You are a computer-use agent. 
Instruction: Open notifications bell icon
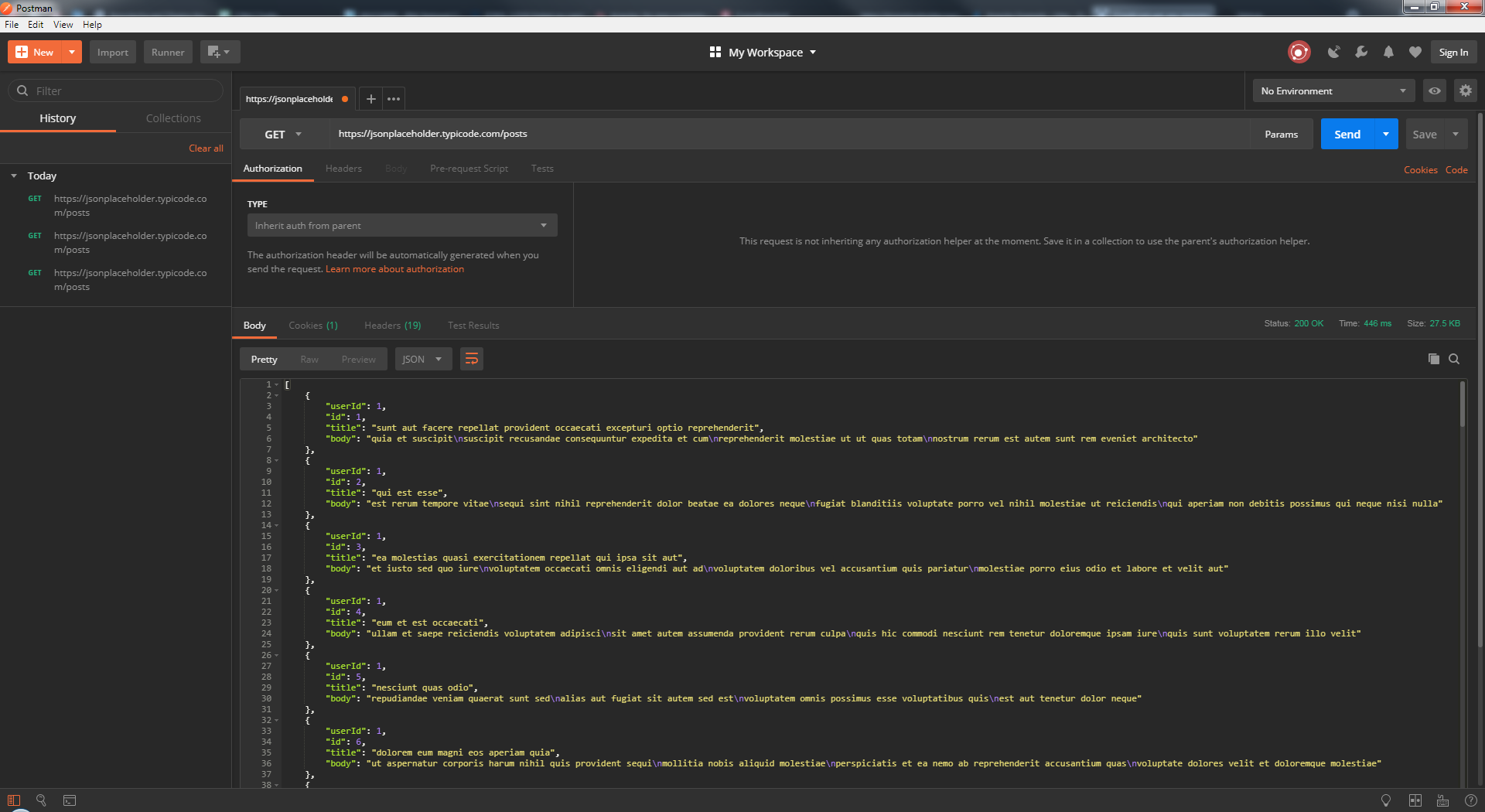[1388, 52]
